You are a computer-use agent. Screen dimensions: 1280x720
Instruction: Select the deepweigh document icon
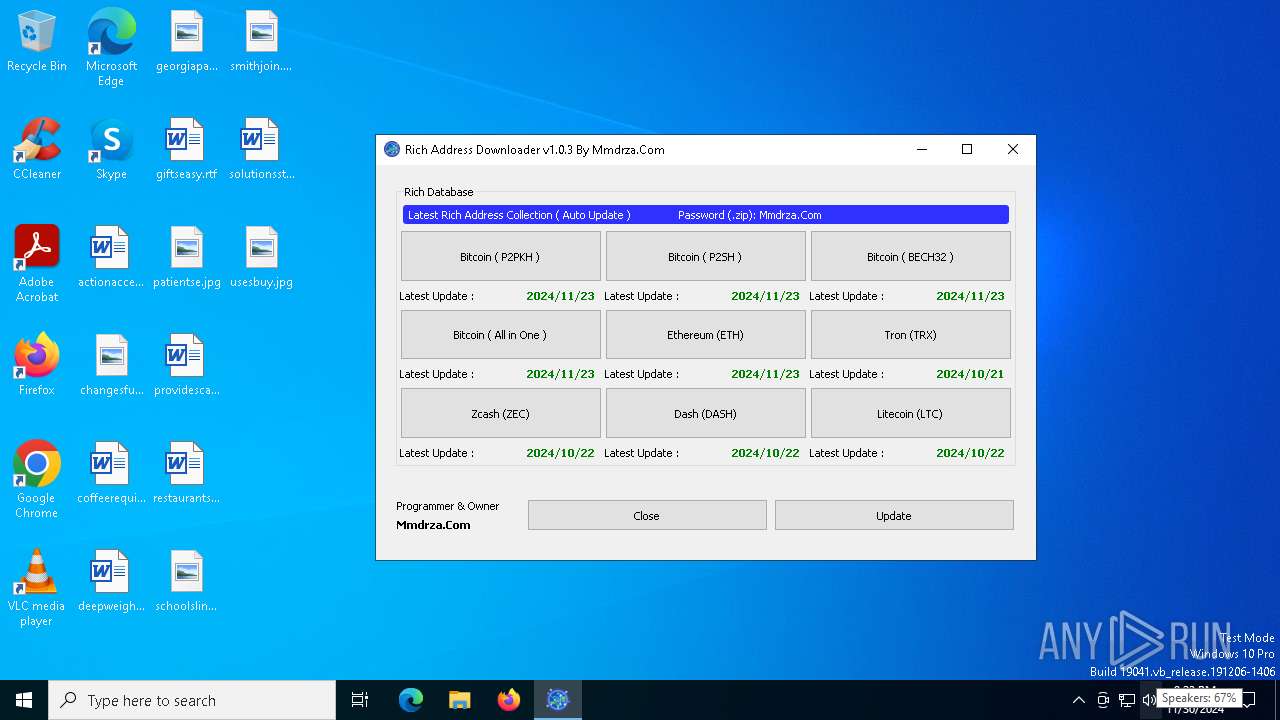[111, 582]
